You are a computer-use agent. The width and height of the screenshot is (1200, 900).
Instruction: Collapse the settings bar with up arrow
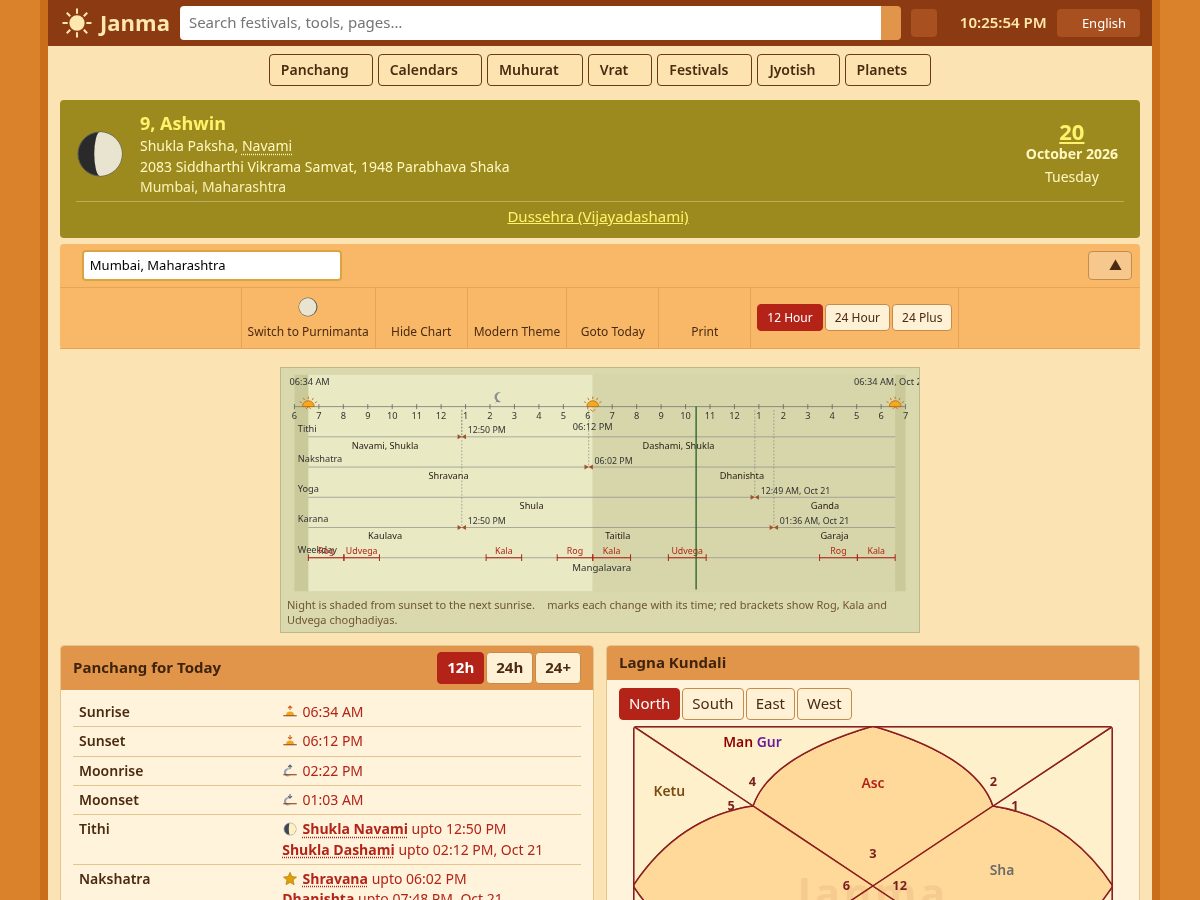pos(1110,265)
